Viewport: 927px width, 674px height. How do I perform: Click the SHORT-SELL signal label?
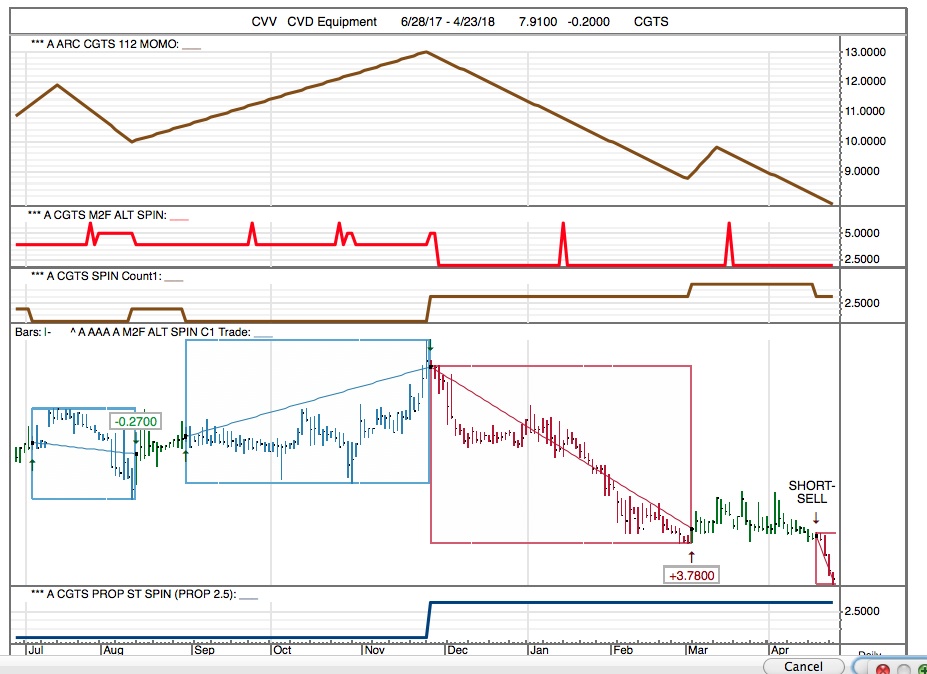pyautogui.click(x=812, y=492)
